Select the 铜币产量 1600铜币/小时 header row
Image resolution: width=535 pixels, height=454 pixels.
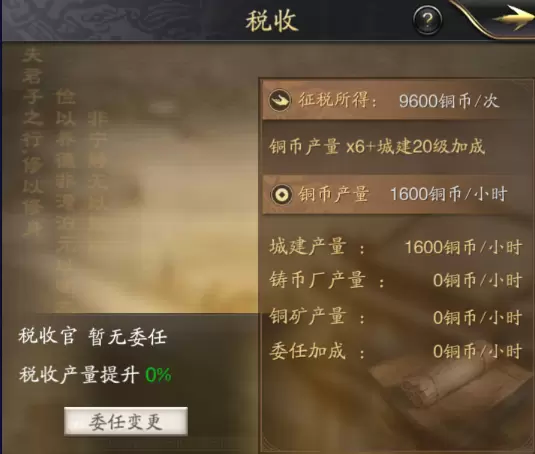pyautogui.click(x=397, y=195)
